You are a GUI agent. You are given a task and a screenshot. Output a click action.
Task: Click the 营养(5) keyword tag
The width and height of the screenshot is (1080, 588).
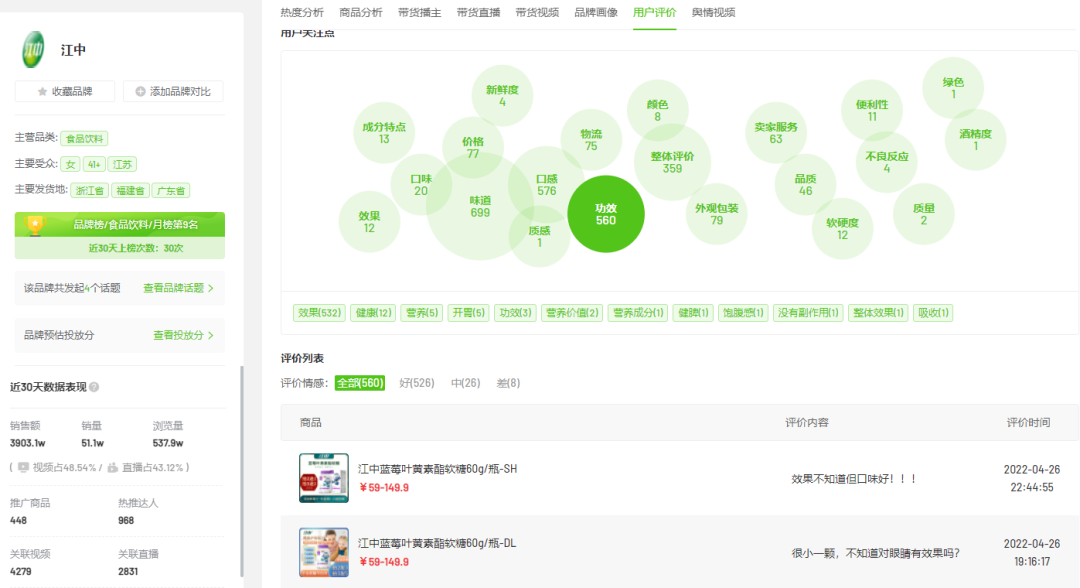pyautogui.click(x=422, y=313)
